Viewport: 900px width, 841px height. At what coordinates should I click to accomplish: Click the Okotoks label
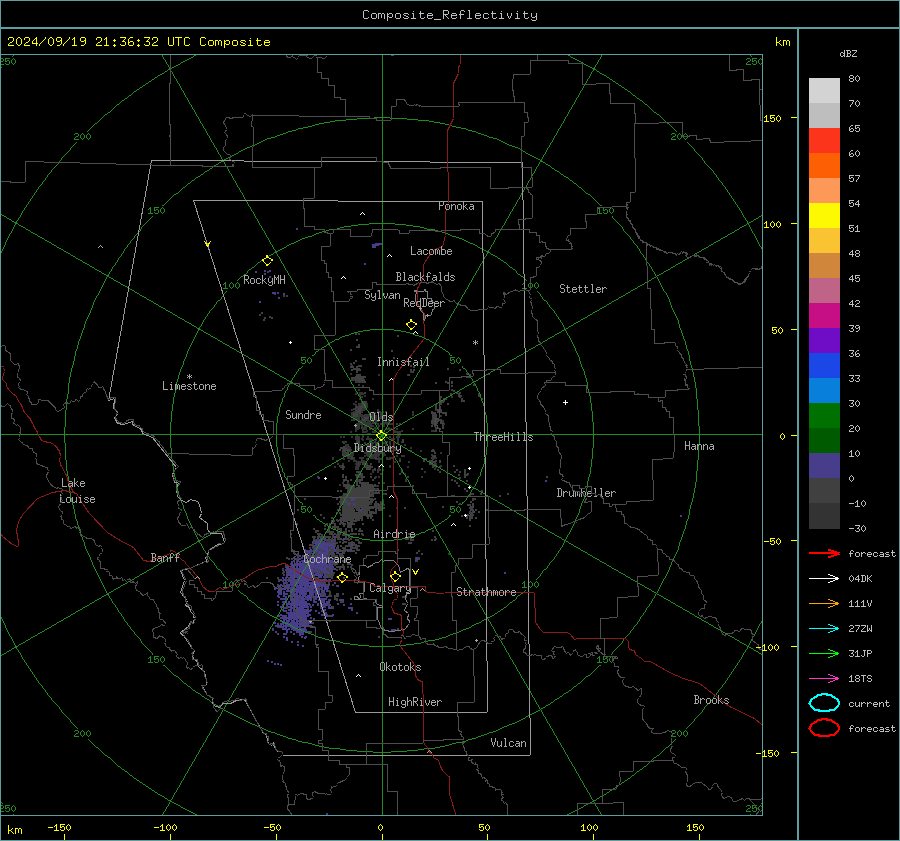coord(400,667)
